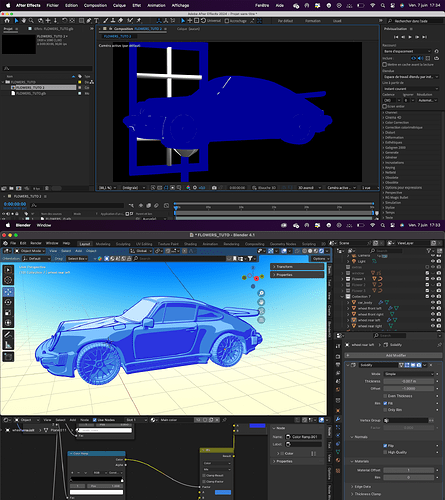Select the Home icon in After Effects toolbar

click(x=7, y=21)
